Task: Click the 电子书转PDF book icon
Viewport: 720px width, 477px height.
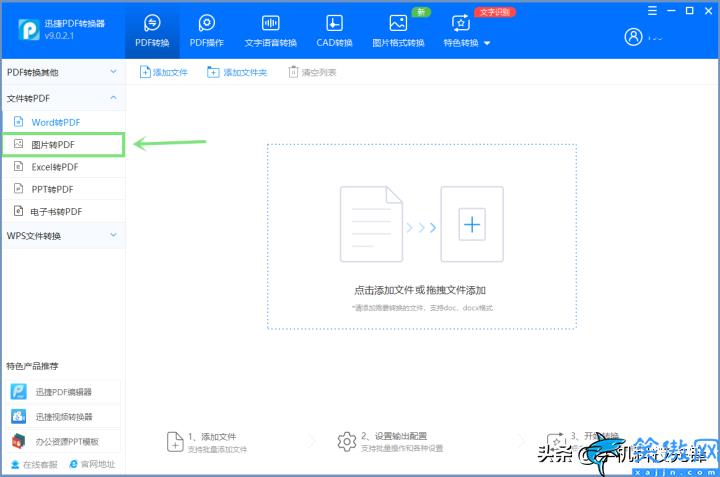Action: click(x=18, y=211)
